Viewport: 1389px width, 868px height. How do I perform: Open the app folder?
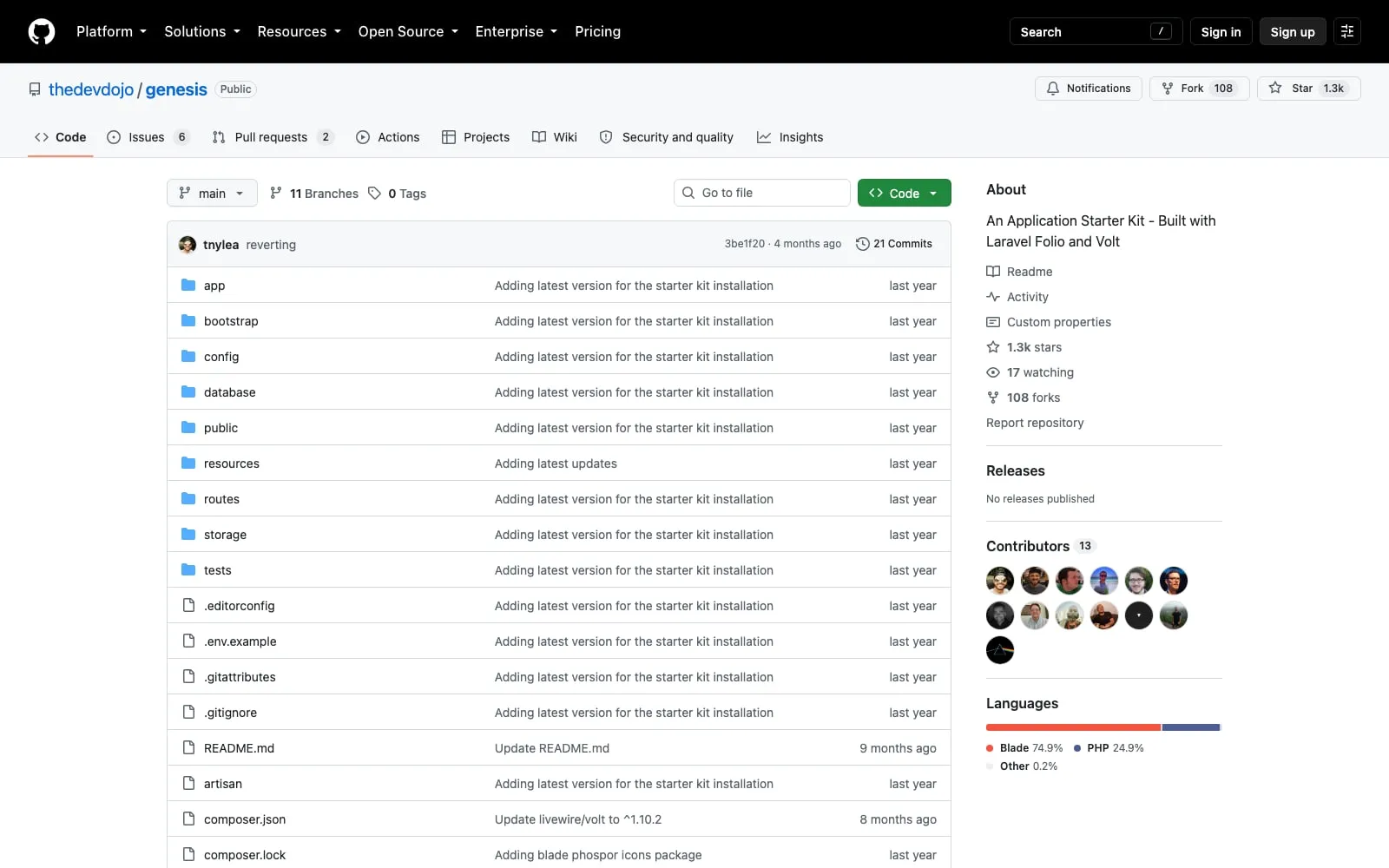214,286
